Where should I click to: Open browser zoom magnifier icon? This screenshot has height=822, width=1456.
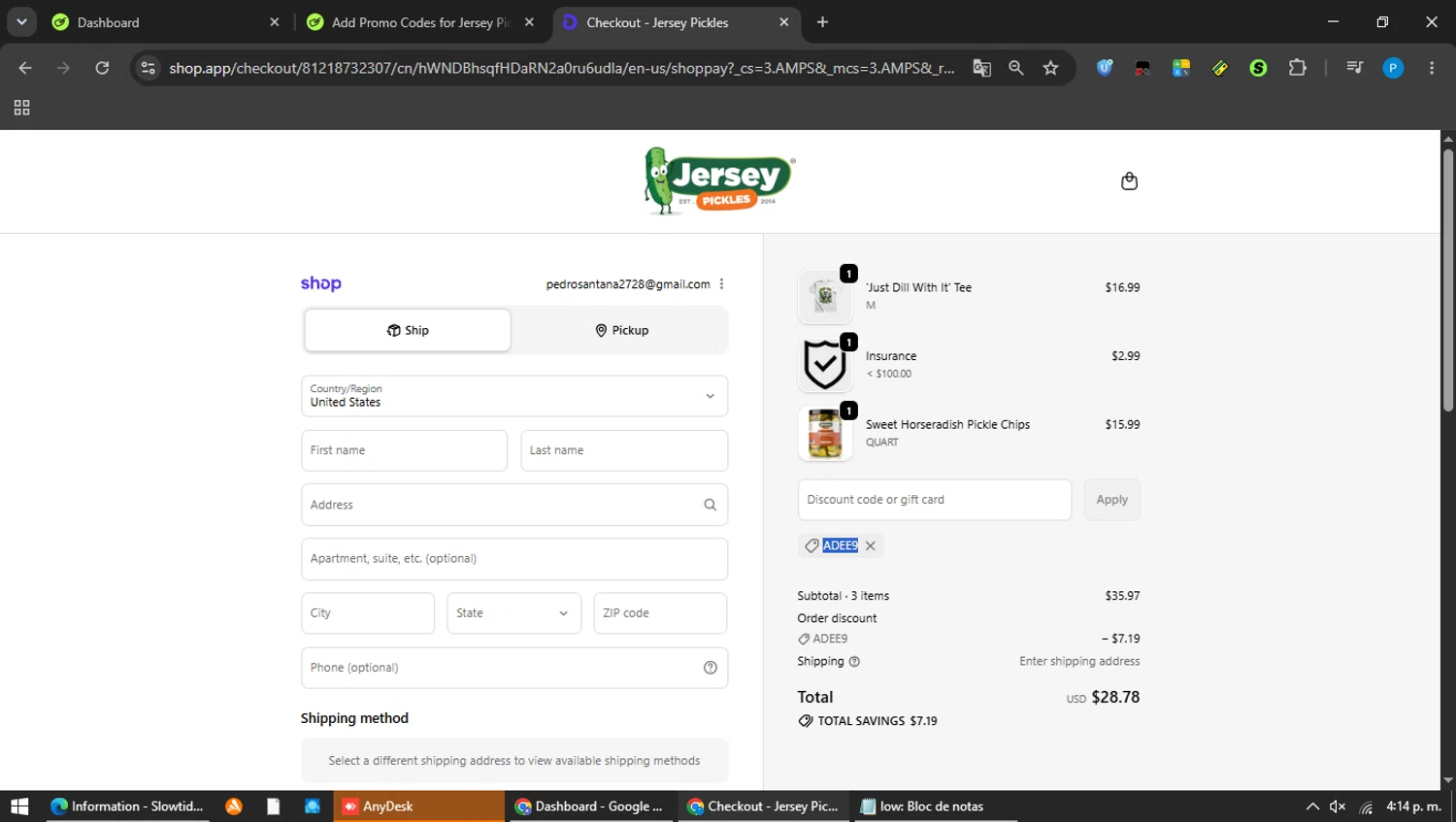pos(1016,68)
